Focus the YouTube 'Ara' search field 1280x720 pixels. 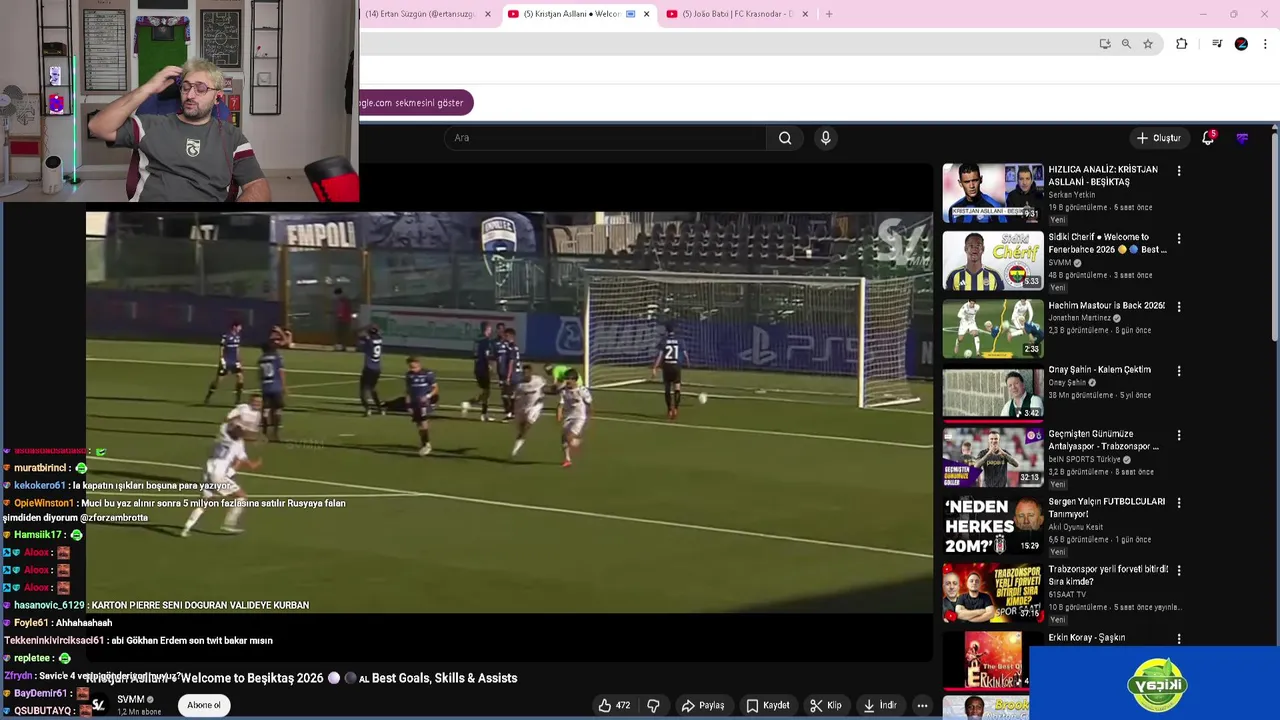point(605,138)
